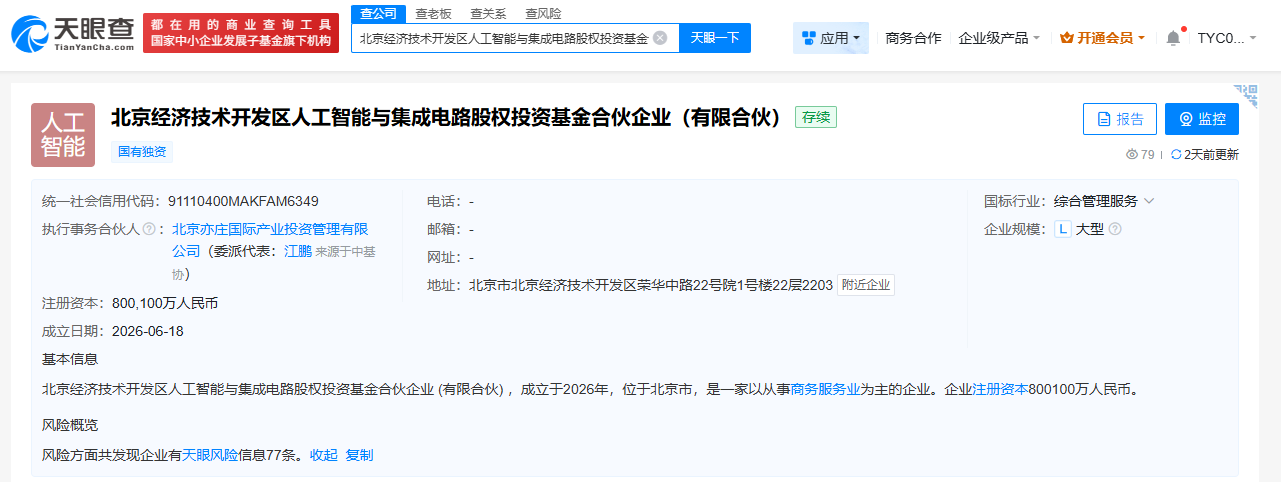Refresh via the 2天前更新 icon
Screen dimensions: 1281x482
tap(1176, 154)
